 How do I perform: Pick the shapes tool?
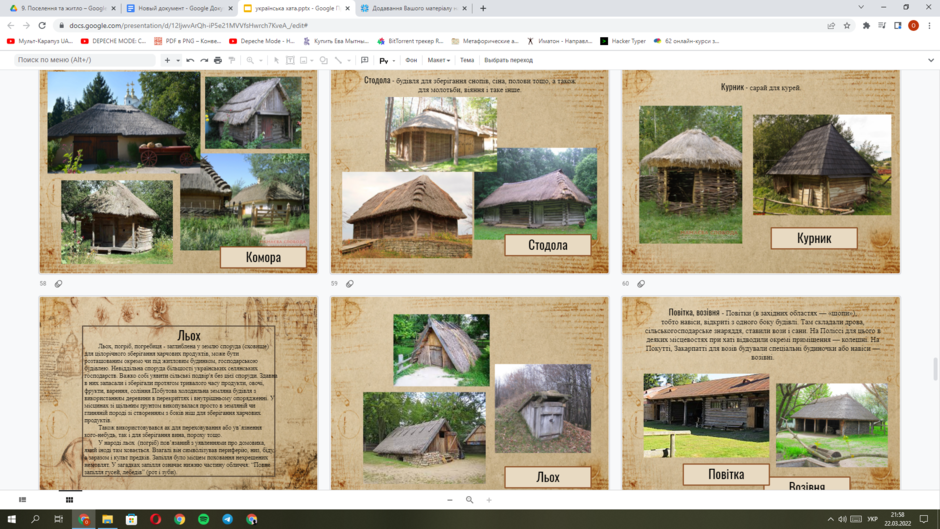pyautogui.click(x=324, y=60)
